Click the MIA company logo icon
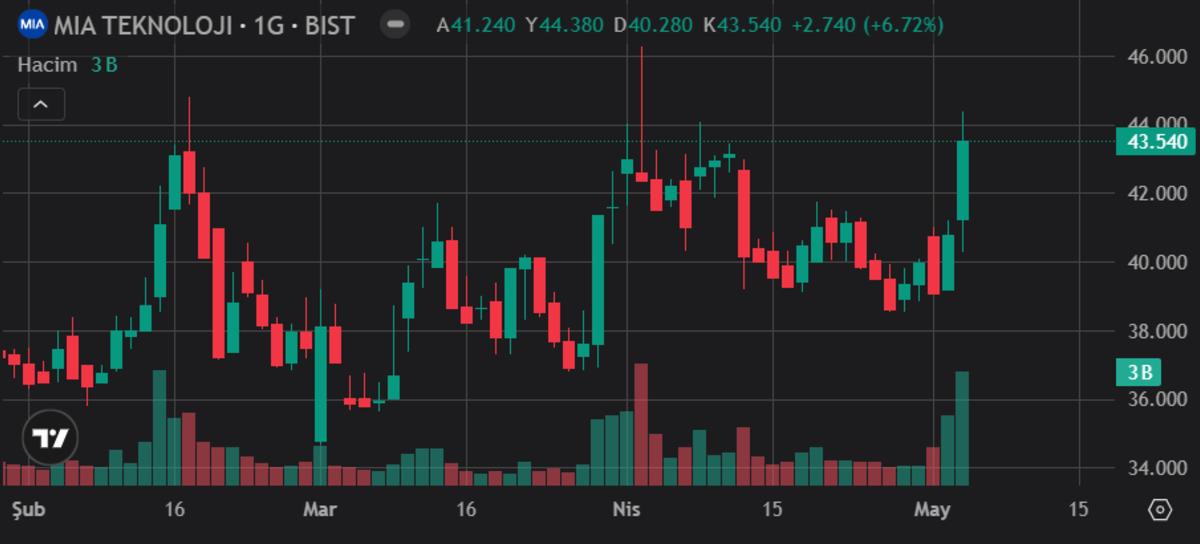 point(33,23)
